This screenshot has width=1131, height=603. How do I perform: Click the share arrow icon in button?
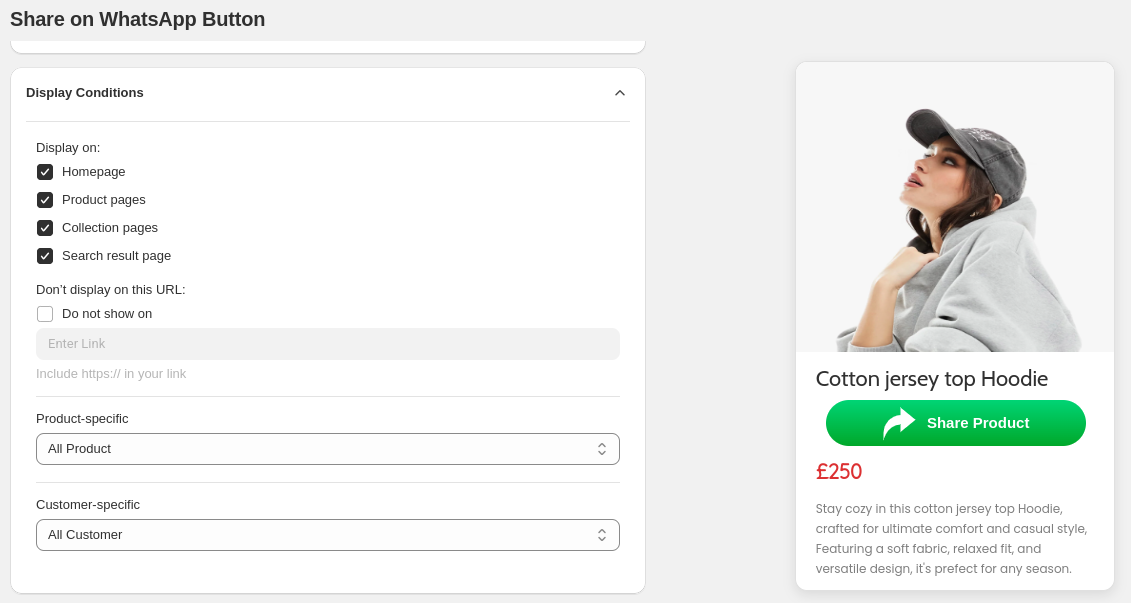pyautogui.click(x=898, y=423)
